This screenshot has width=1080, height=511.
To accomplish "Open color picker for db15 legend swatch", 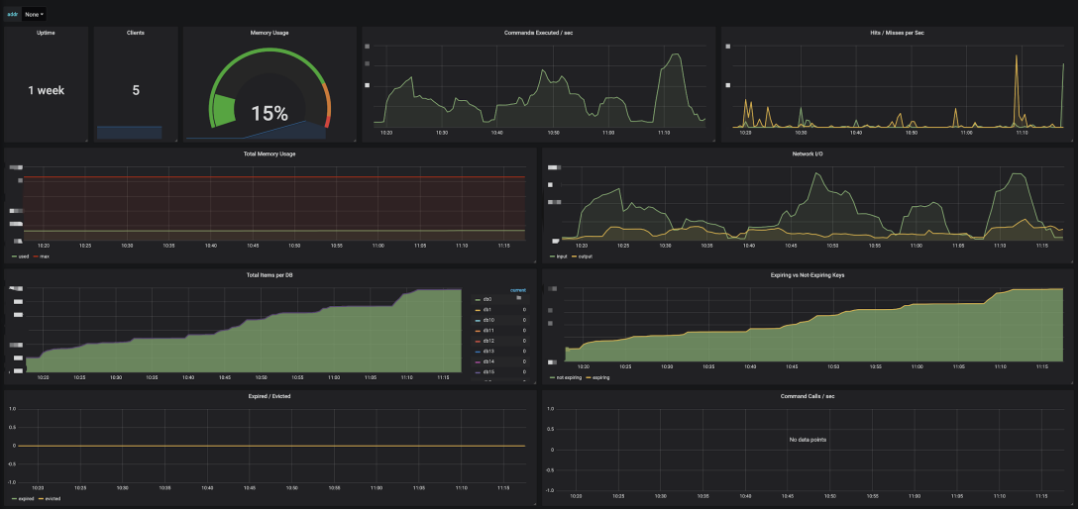I will coord(477,372).
